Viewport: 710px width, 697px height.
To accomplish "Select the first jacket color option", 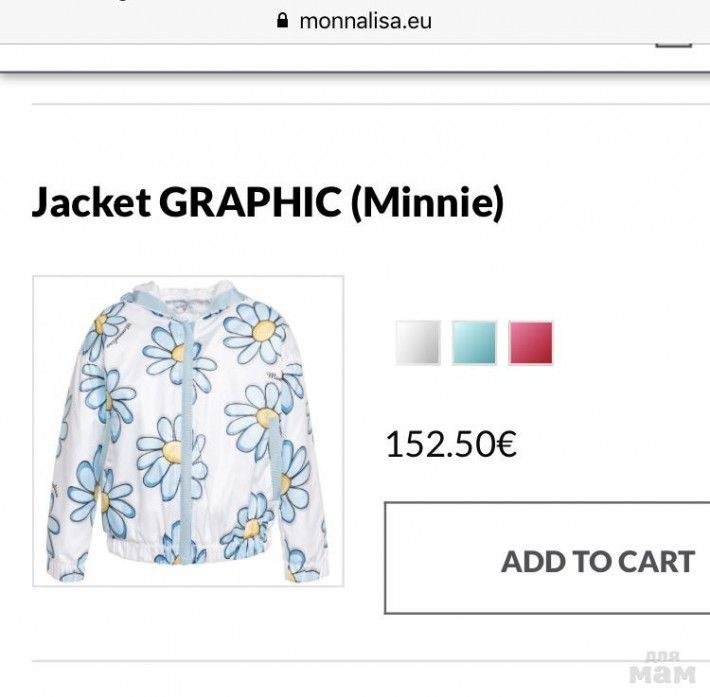I will click(x=417, y=343).
